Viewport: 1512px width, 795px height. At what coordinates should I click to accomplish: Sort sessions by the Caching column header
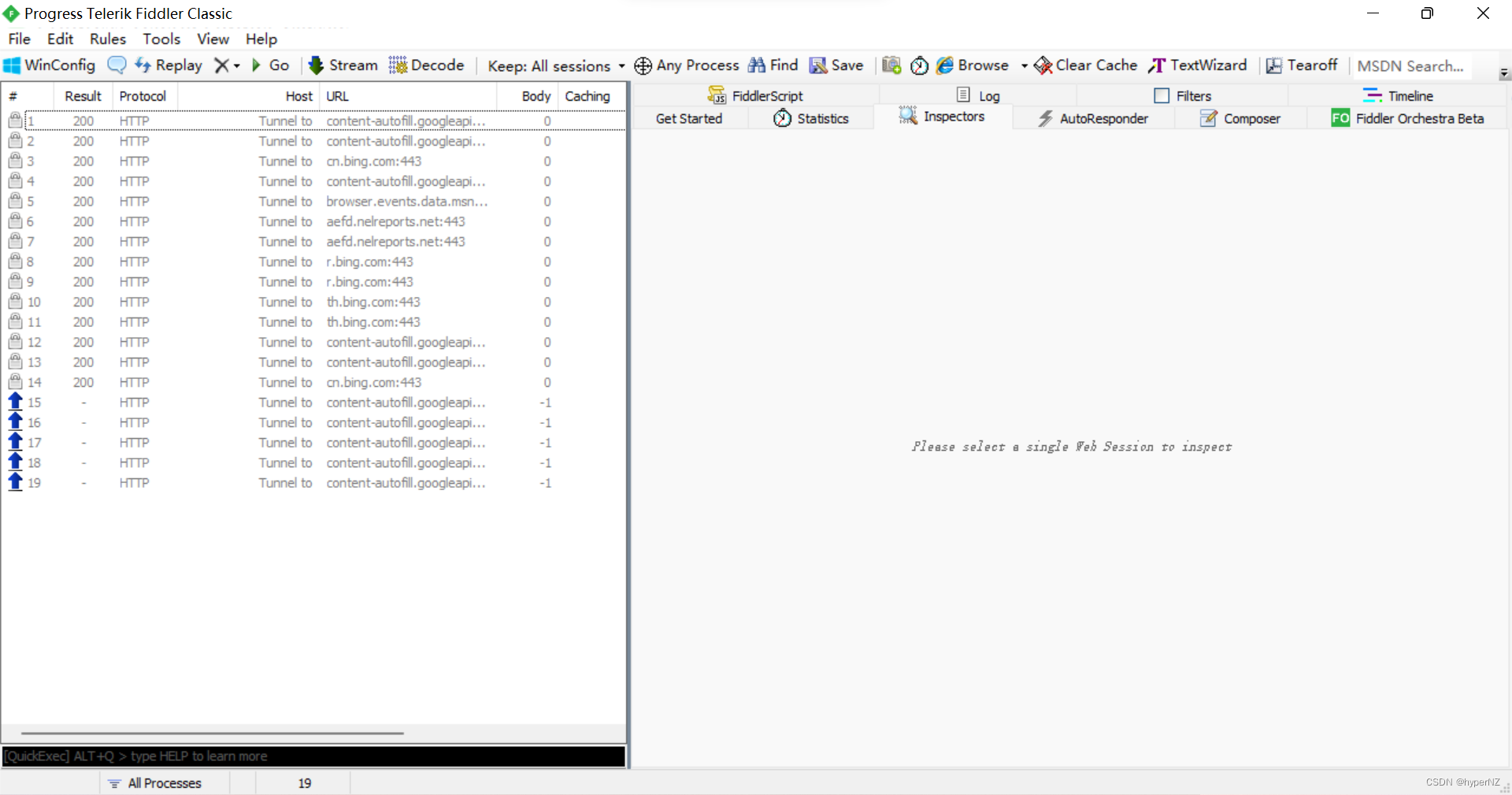591,96
